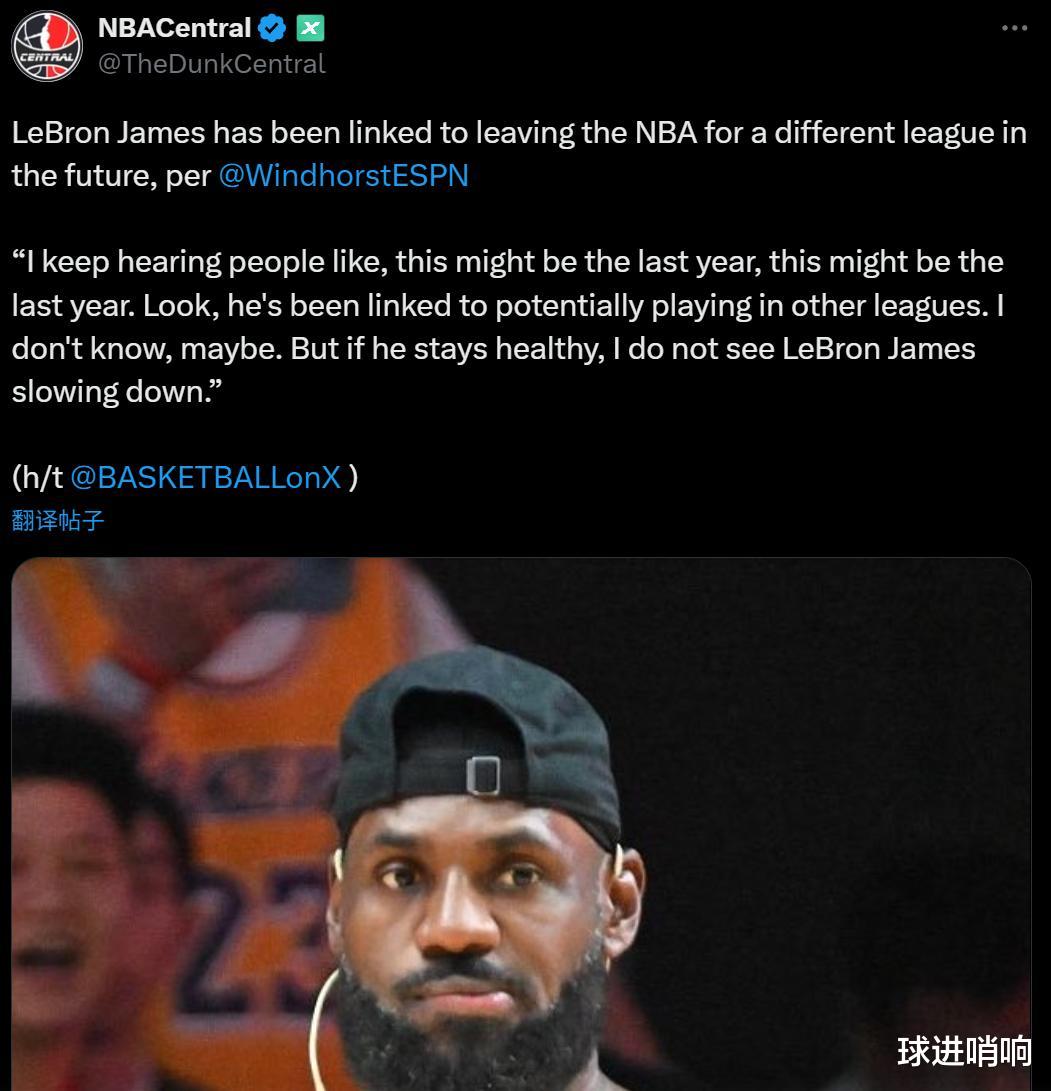Open the three-dot more options menu

tap(1014, 28)
